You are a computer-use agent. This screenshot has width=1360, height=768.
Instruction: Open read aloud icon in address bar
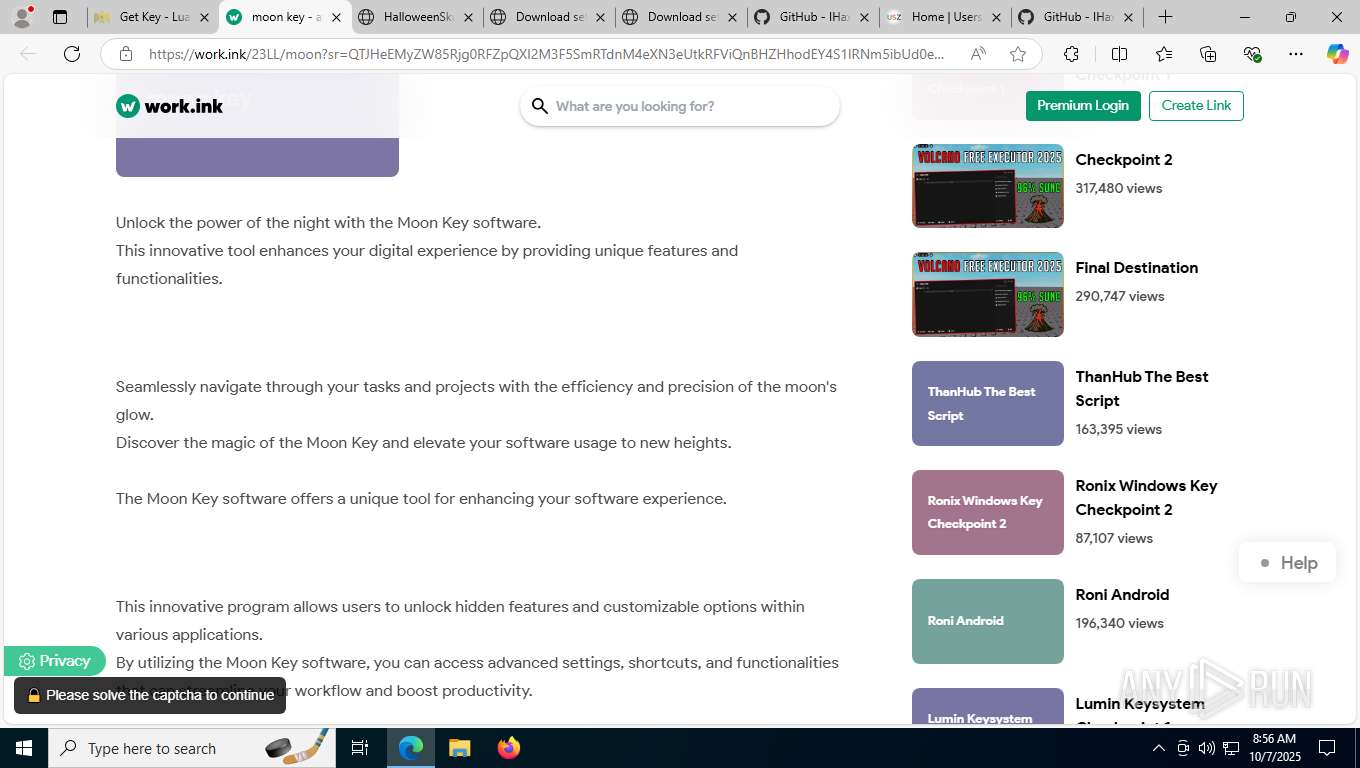pos(978,54)
